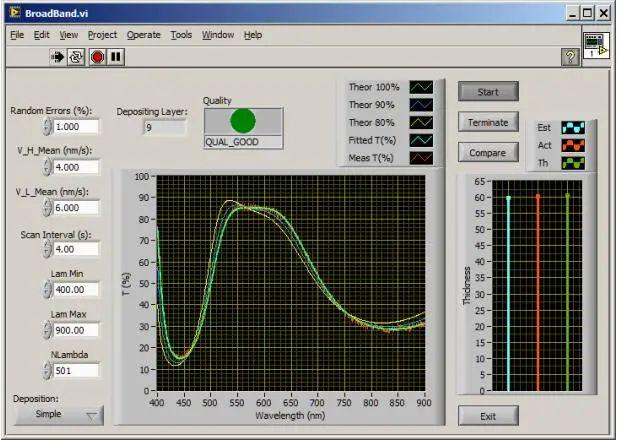
Task: Click the Lam Max field showing 900.00
Action: (x=76, y=330)
